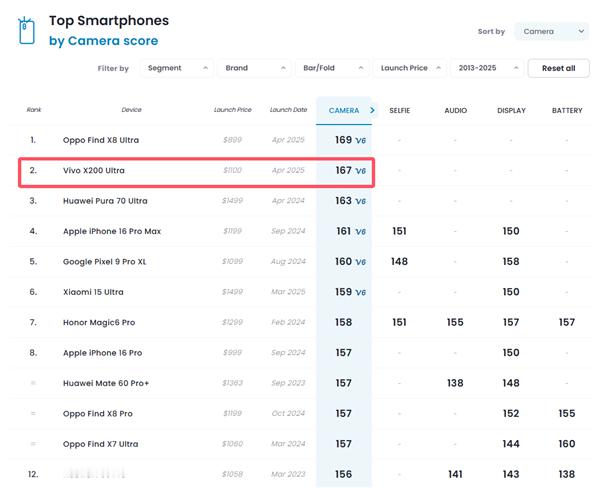
Task: Click camera score 167 for Vivo X200 Ultra
Action: click(343, 170)
